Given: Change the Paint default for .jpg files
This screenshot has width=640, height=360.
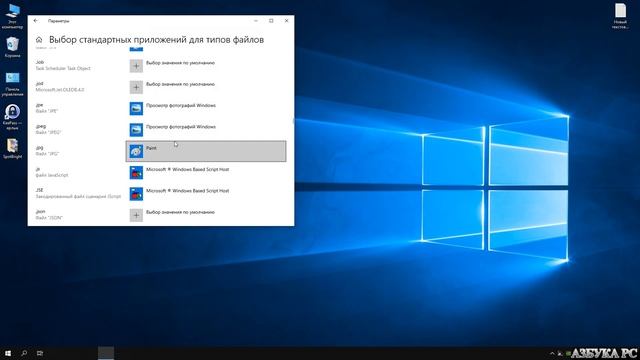Looking at the screenshot, I should point(206,151).
